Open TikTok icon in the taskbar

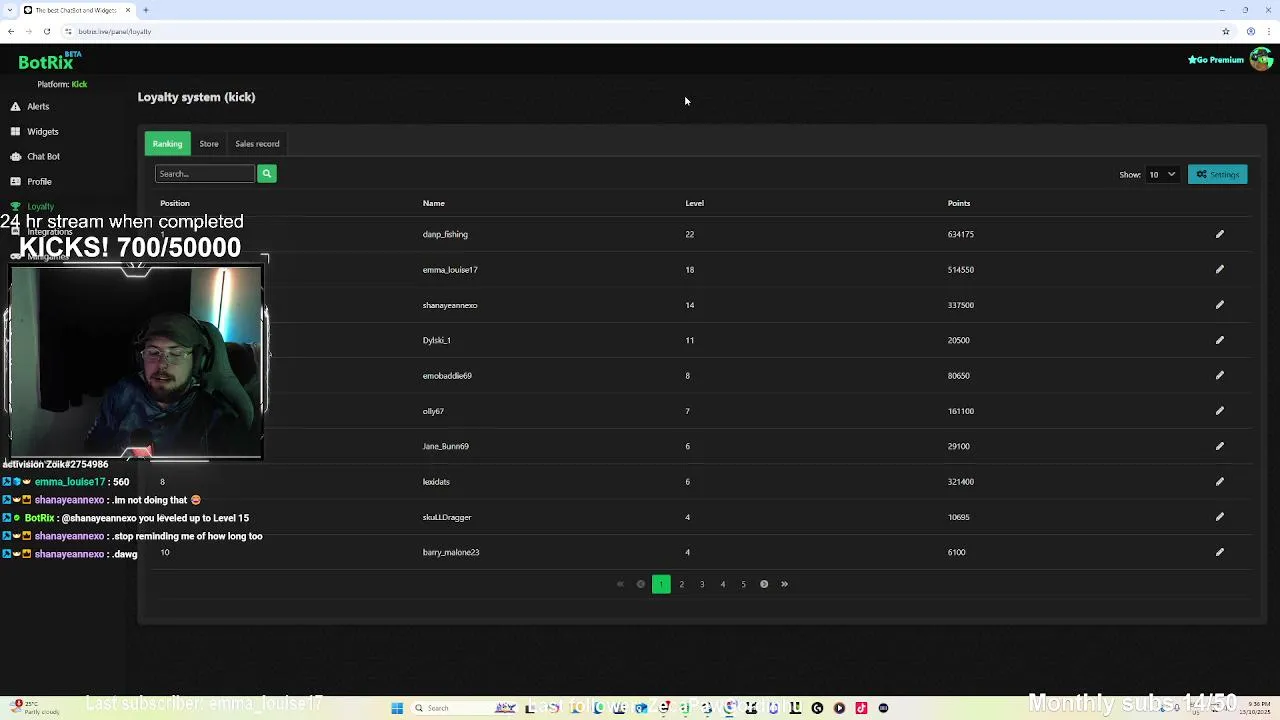tap(861, 708)
